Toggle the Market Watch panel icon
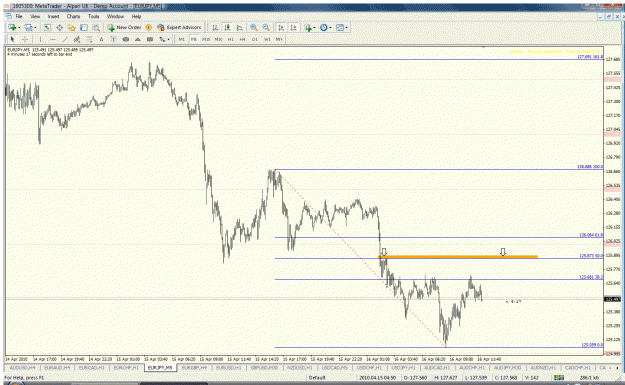625x385 pixels. (47, 28)
